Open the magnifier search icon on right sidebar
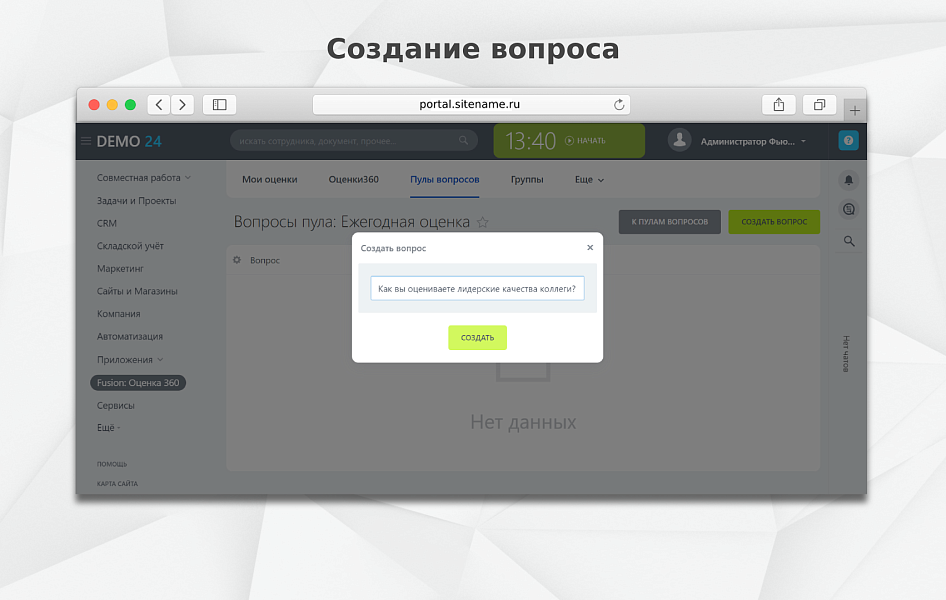The width and height of the screenshot is (946, 600). (849, 241)
